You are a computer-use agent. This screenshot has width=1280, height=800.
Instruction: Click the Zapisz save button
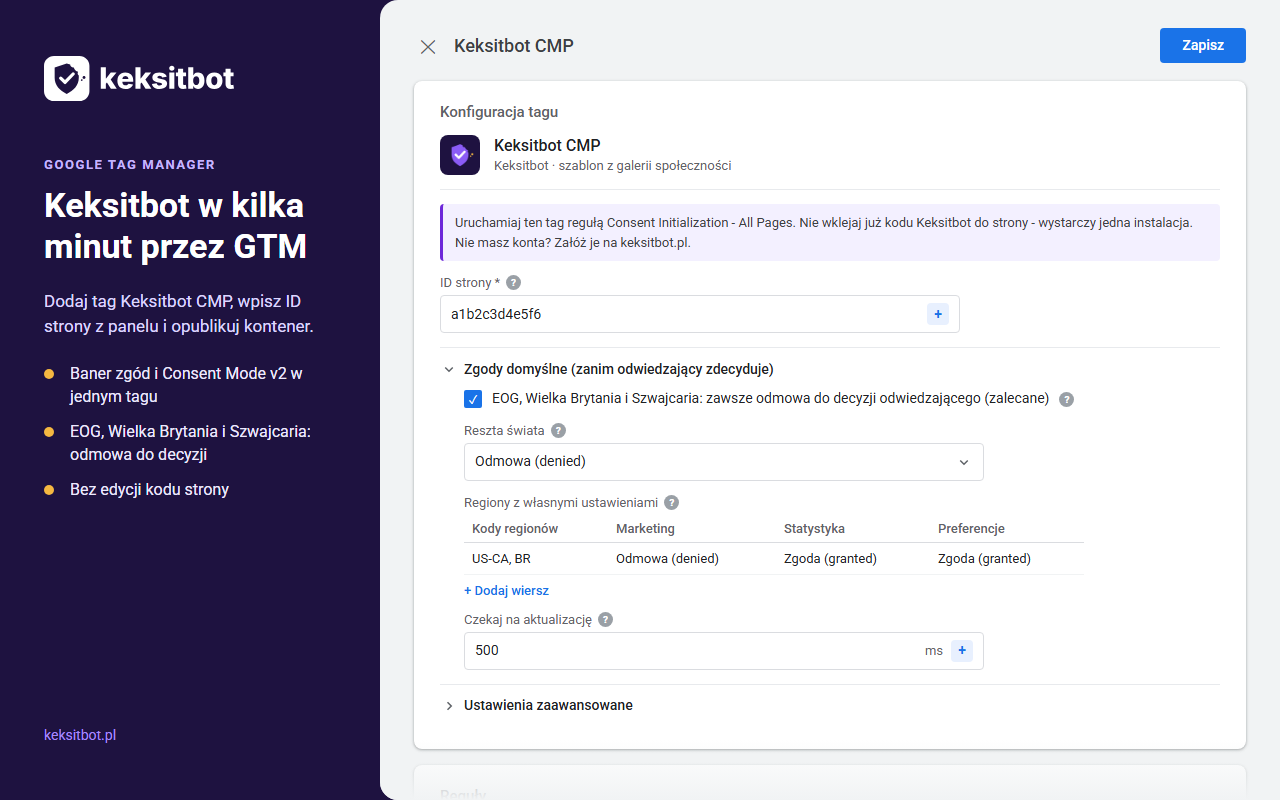[x=1203, y=45]
